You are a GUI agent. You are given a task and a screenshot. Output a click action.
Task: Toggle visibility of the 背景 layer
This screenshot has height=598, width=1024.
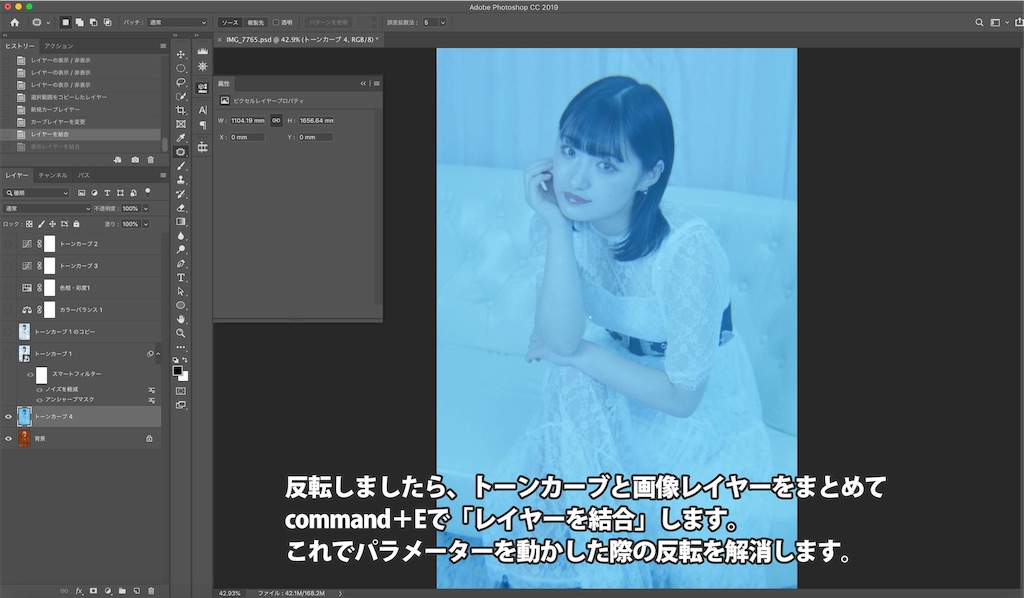pos(8,437)
